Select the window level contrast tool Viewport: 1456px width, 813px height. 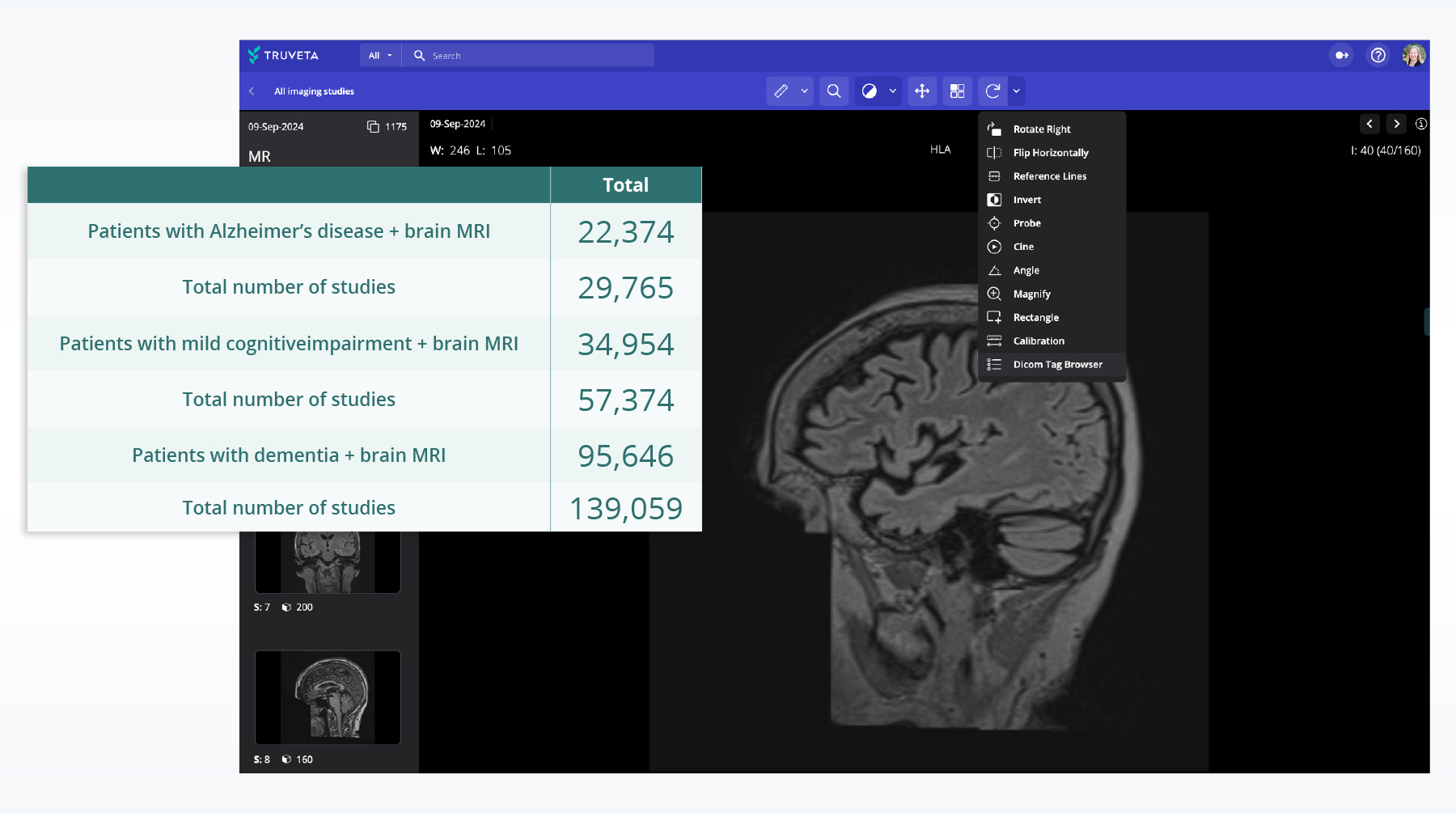870,91
